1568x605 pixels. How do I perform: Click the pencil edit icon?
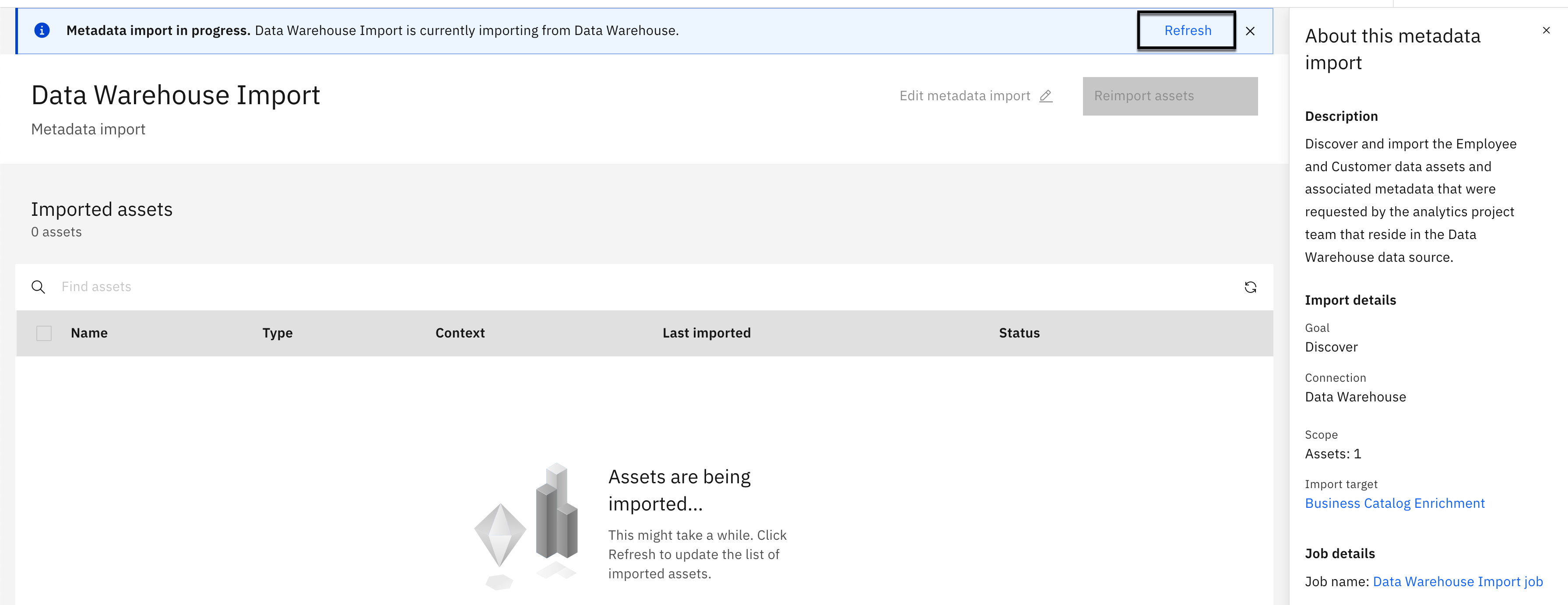click(x=1046, y=96)
